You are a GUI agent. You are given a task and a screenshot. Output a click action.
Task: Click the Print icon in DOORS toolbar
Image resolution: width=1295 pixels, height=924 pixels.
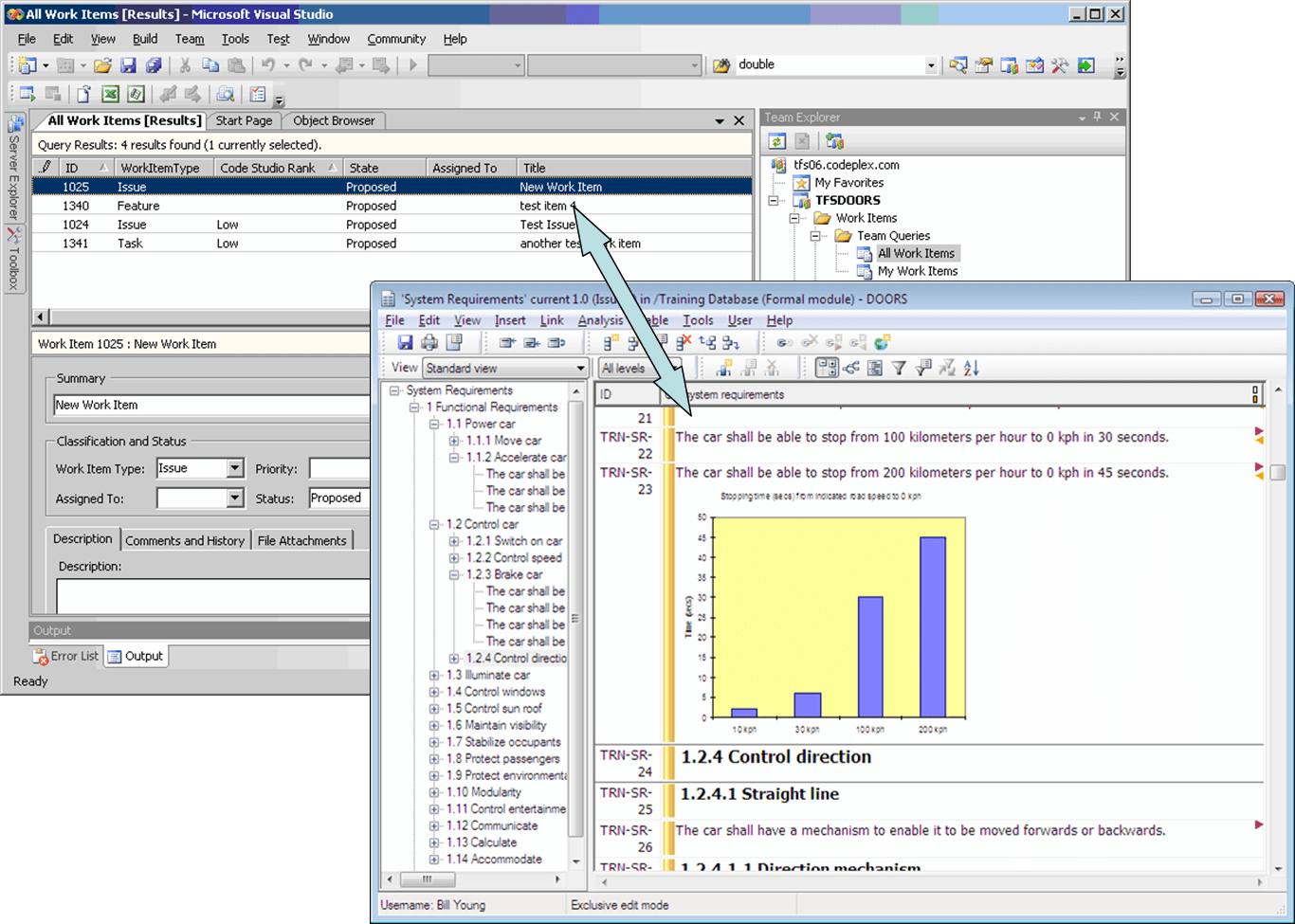(429, 343)
